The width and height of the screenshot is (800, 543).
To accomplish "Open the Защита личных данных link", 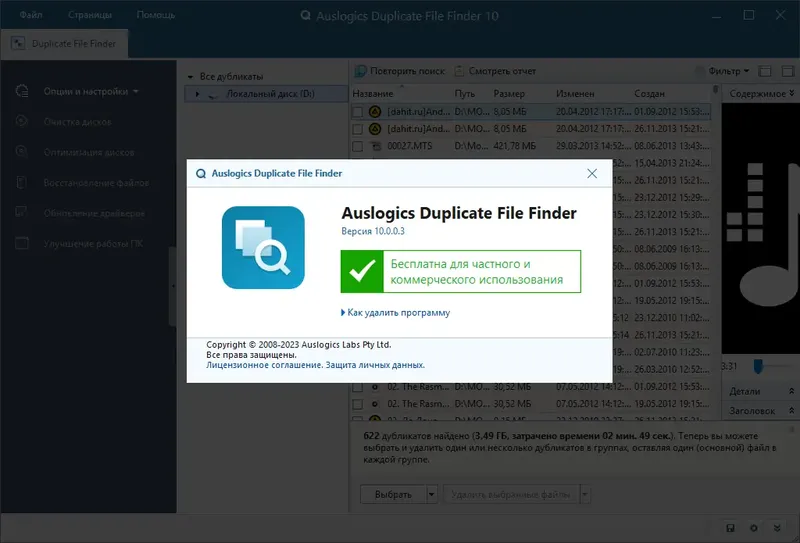I will point(374,365).
